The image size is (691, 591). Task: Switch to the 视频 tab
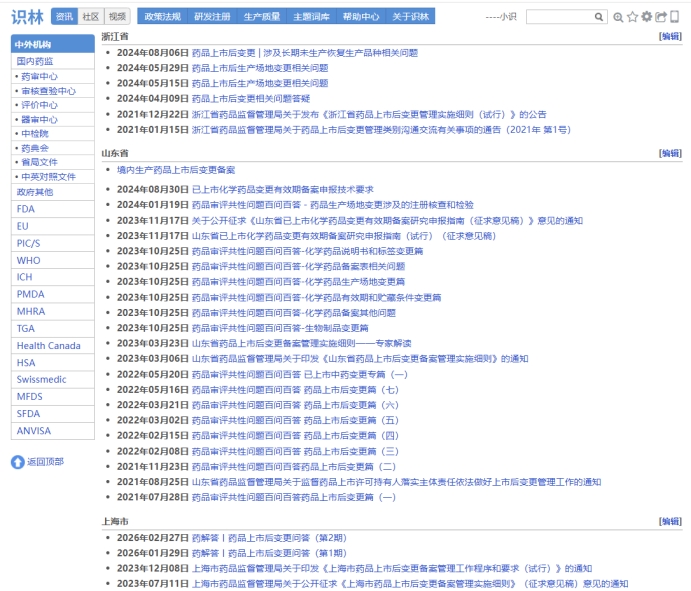coord(117,17)
